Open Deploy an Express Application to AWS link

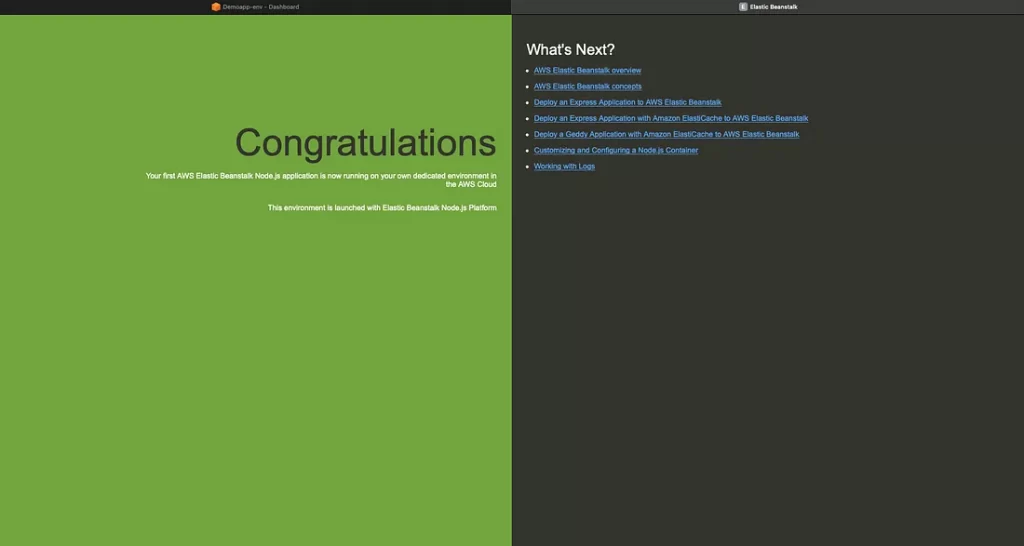pos(627,103)
